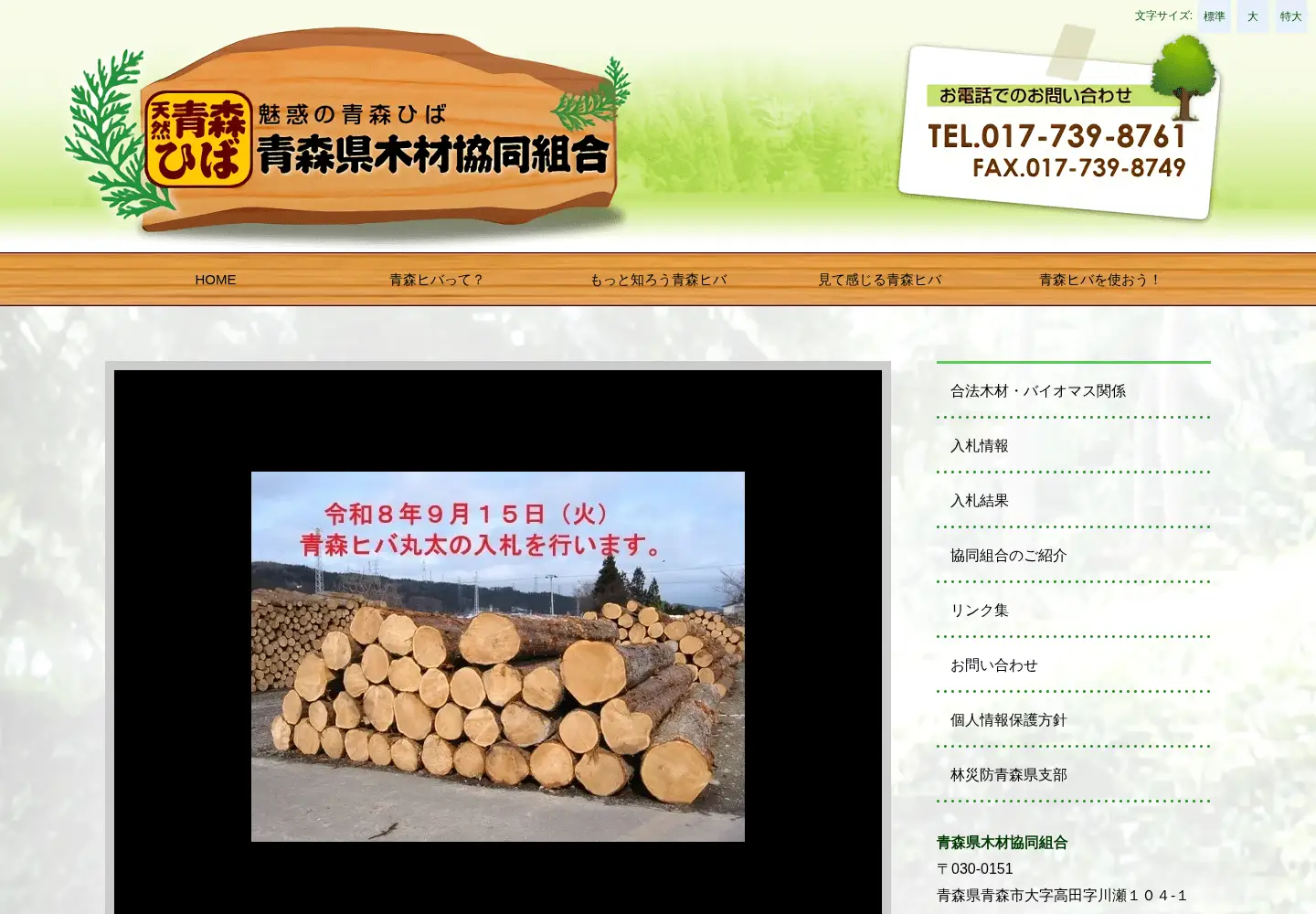This screenshot has height=914, width=1316.
Task: Click the 〒030-0151 postal code text
Action: 975,869
